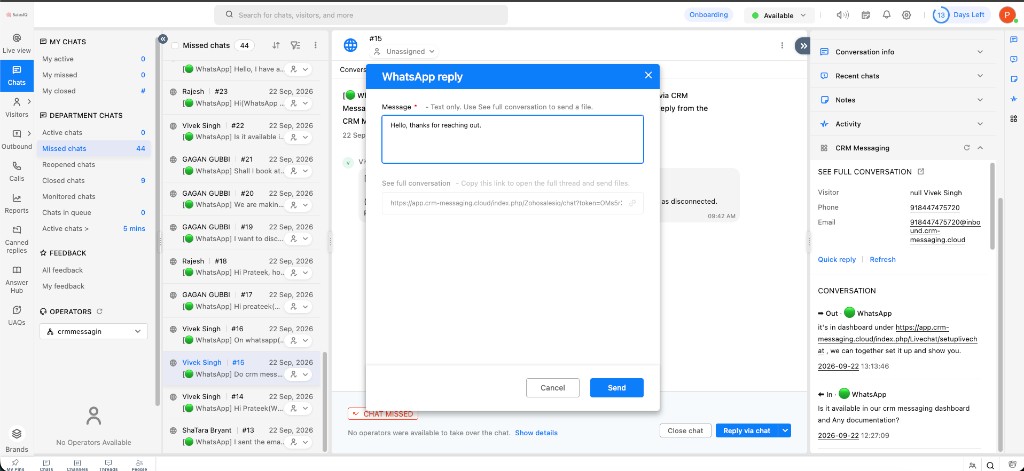Open Outbound in the left sidebar
The image size is (1024, 471).
pos(16,139)
